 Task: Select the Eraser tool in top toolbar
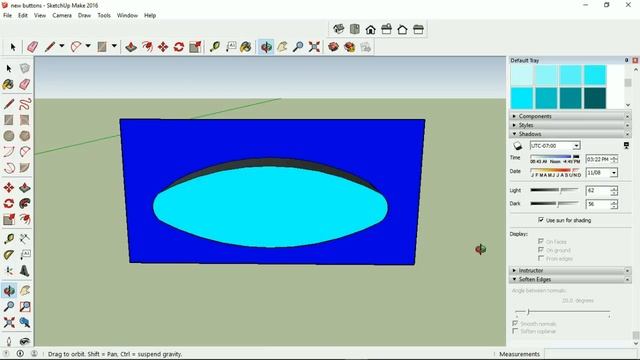[x=33, y=47]
